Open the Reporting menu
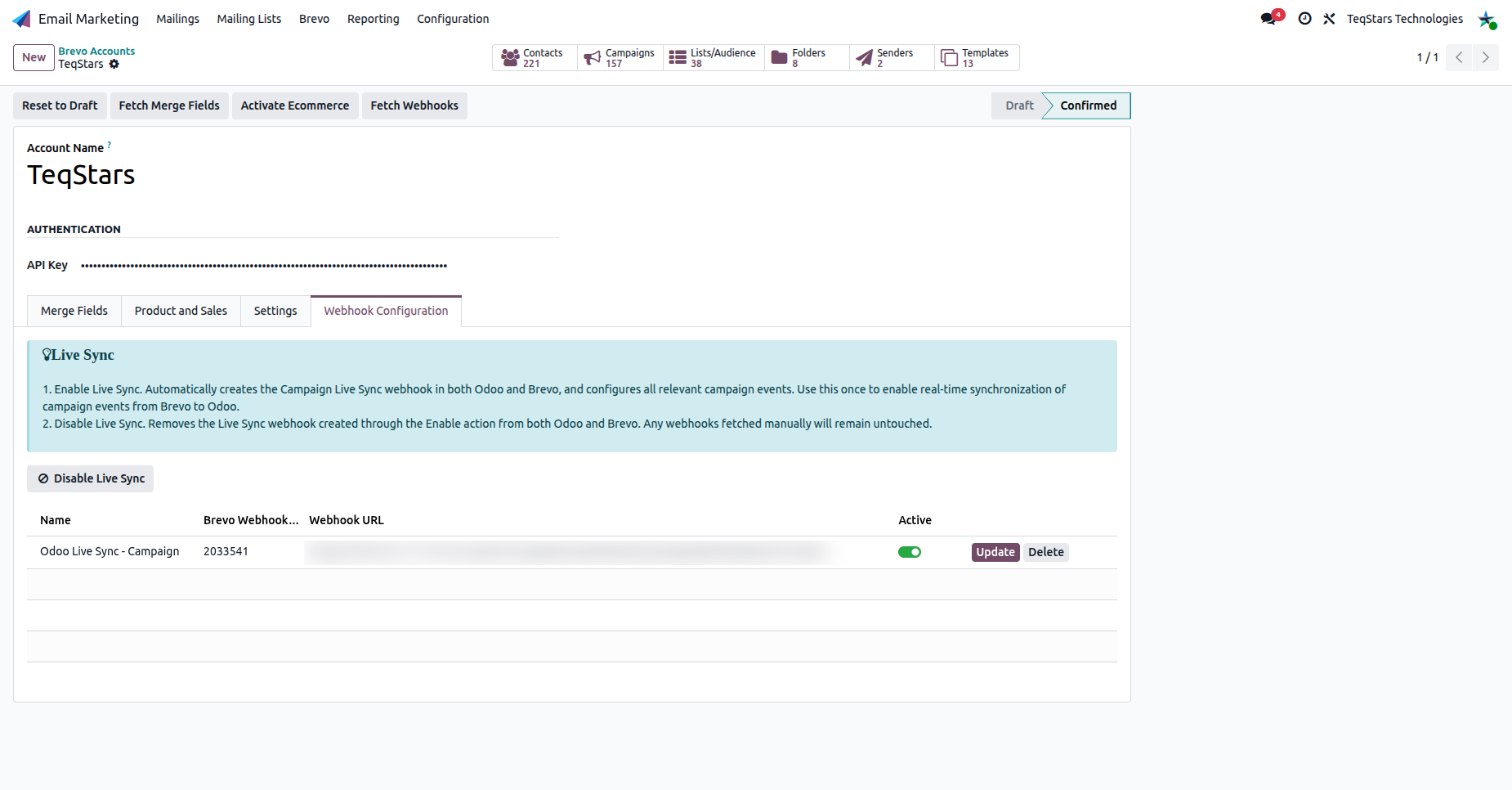 tap(374, 19)
